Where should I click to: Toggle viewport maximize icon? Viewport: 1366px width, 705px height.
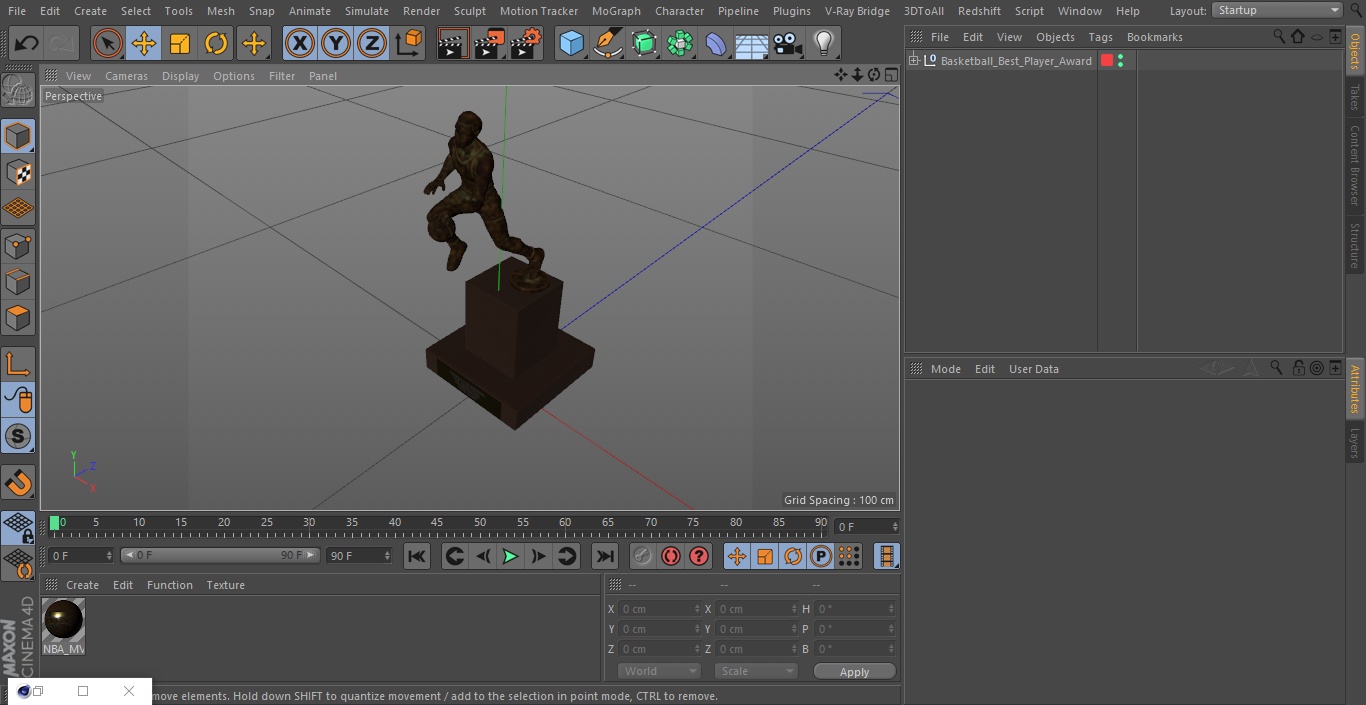[x=890, y=75]
